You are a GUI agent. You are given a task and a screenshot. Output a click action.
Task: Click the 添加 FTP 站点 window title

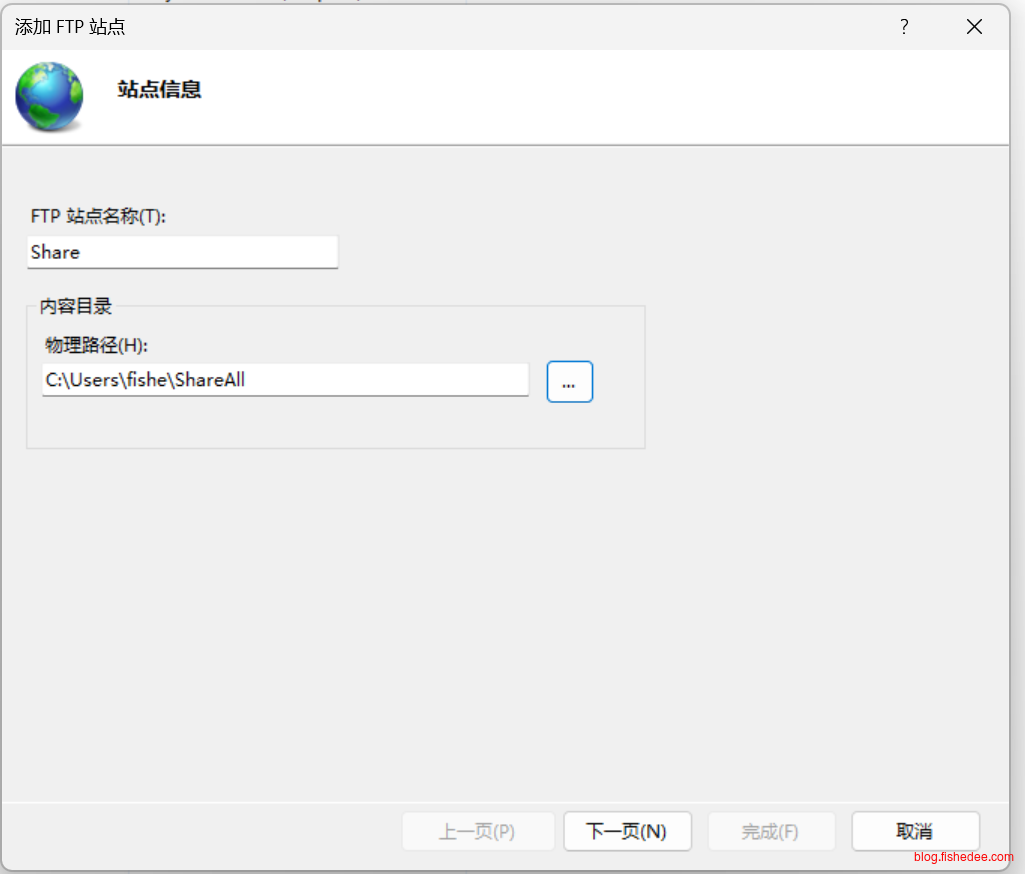tap(70, 27)
